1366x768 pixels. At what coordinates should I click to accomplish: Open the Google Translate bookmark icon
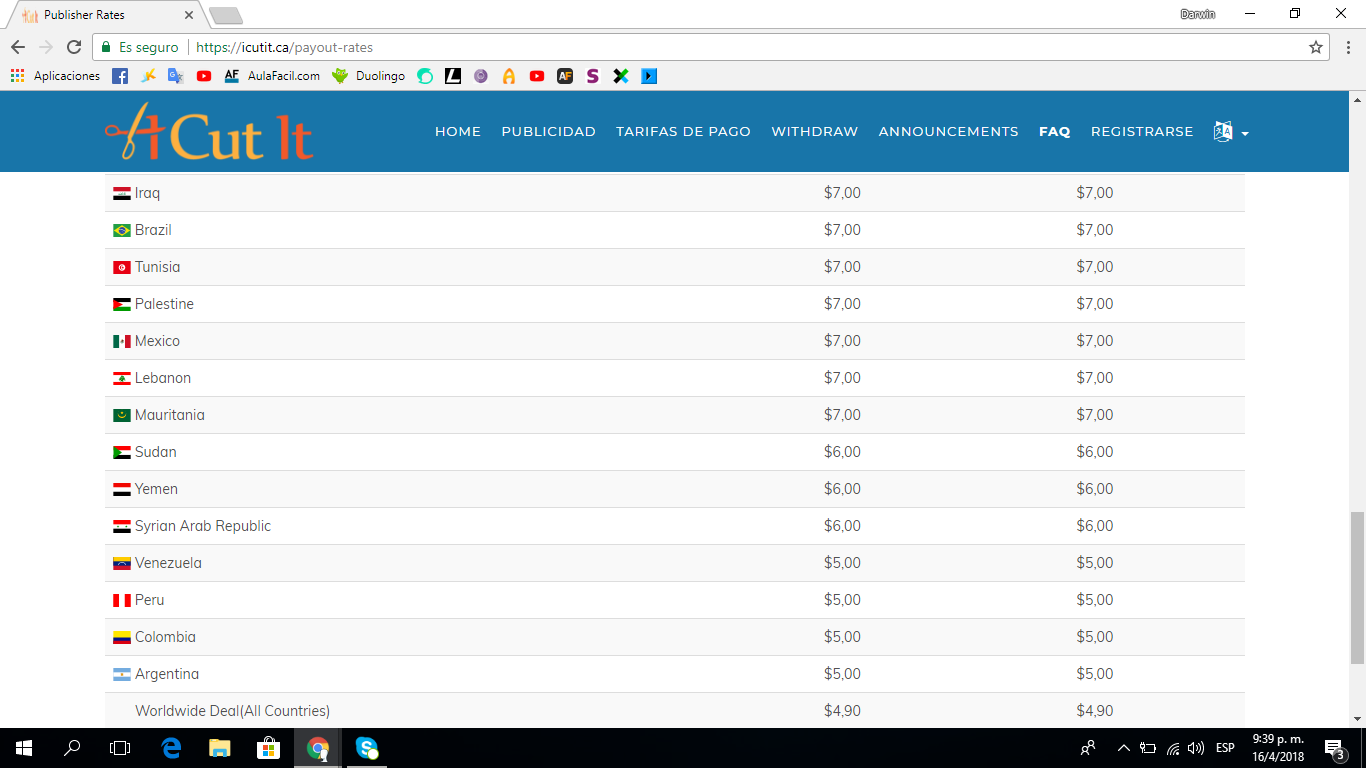[176, 75]
